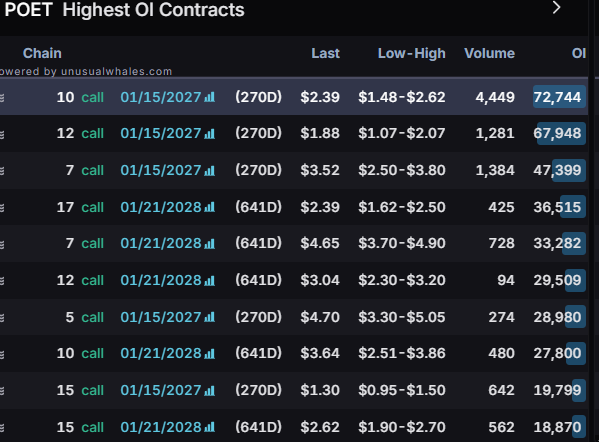Open chart icon for 10 call 01/15/2027

(209, 97)
